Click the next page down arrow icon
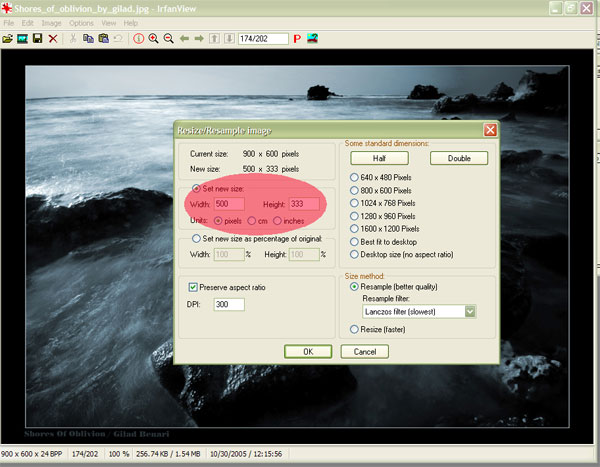This screenshot has width=600, height=467. pos(229,39)
